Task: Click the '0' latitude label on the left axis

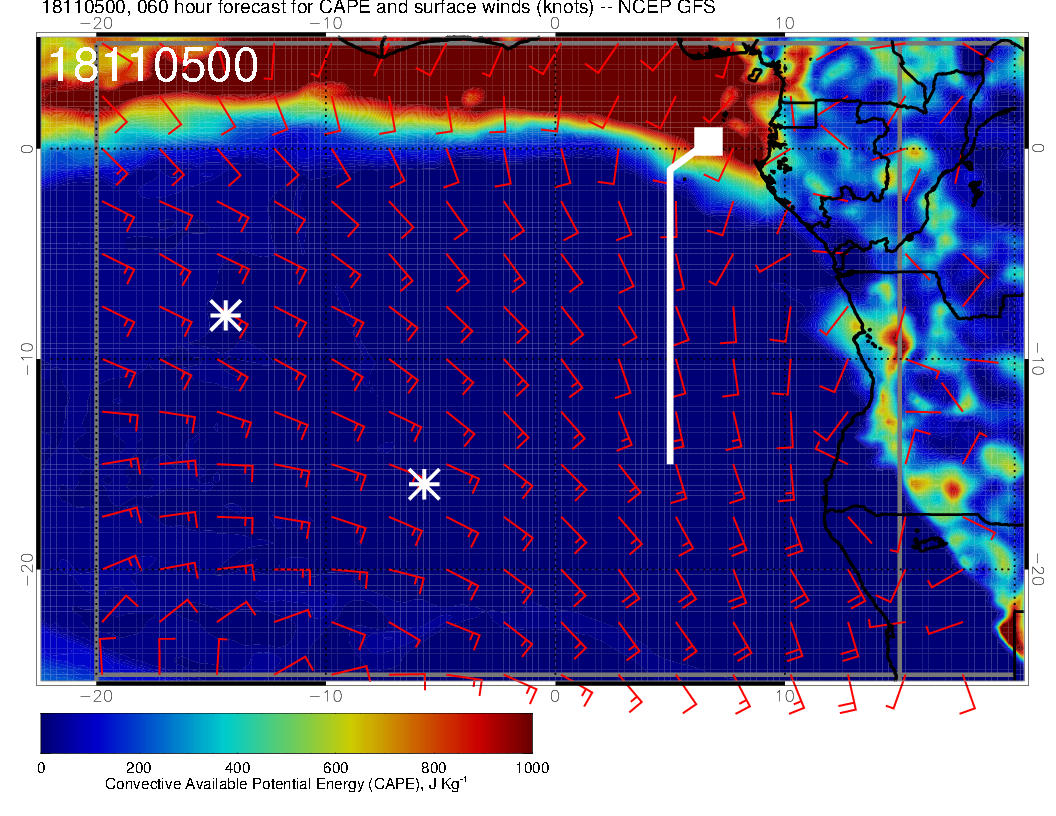Action: tap(26, 149)
